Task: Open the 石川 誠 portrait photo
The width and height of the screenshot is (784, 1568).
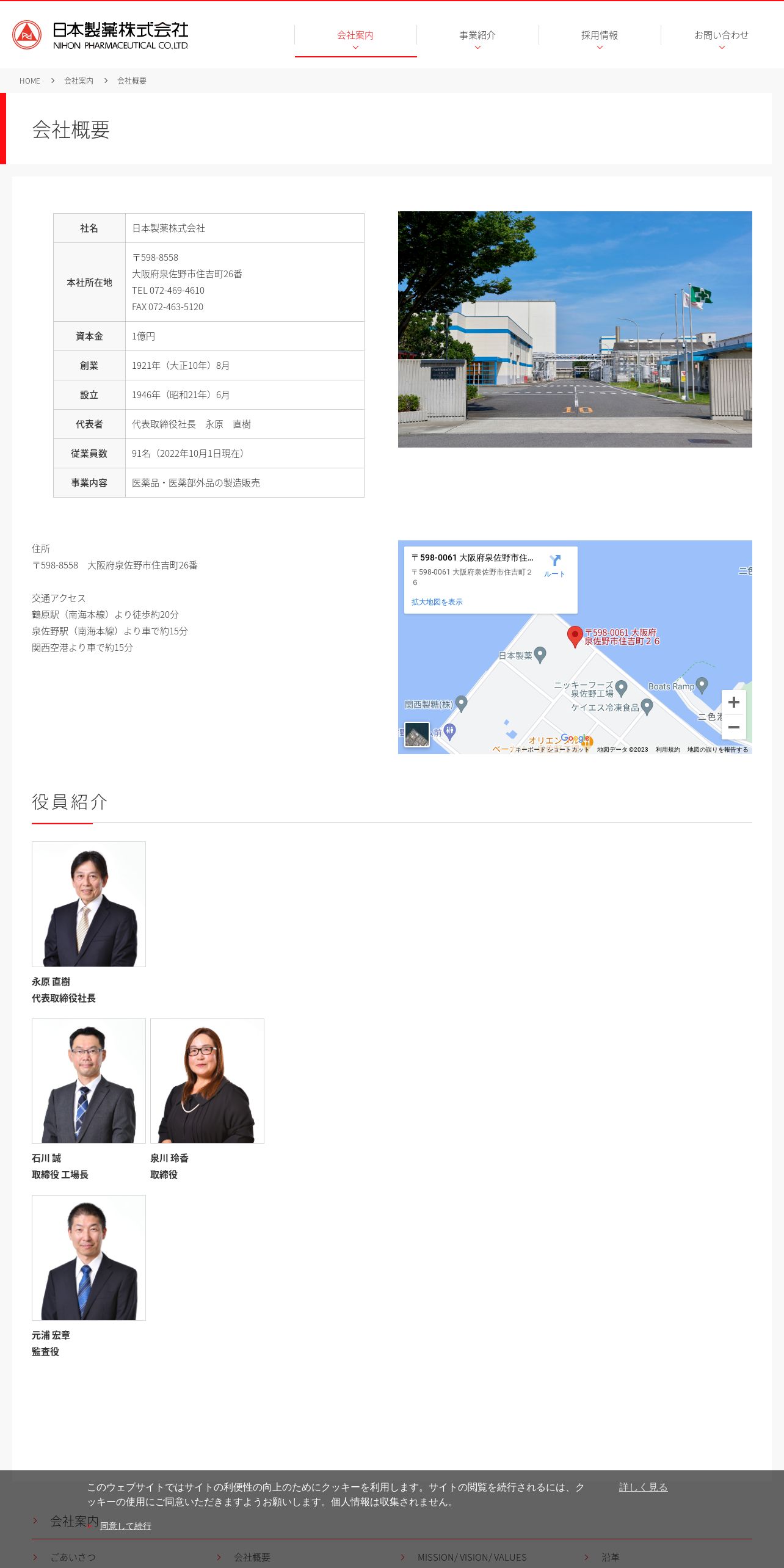Action: click(89, 1081)
